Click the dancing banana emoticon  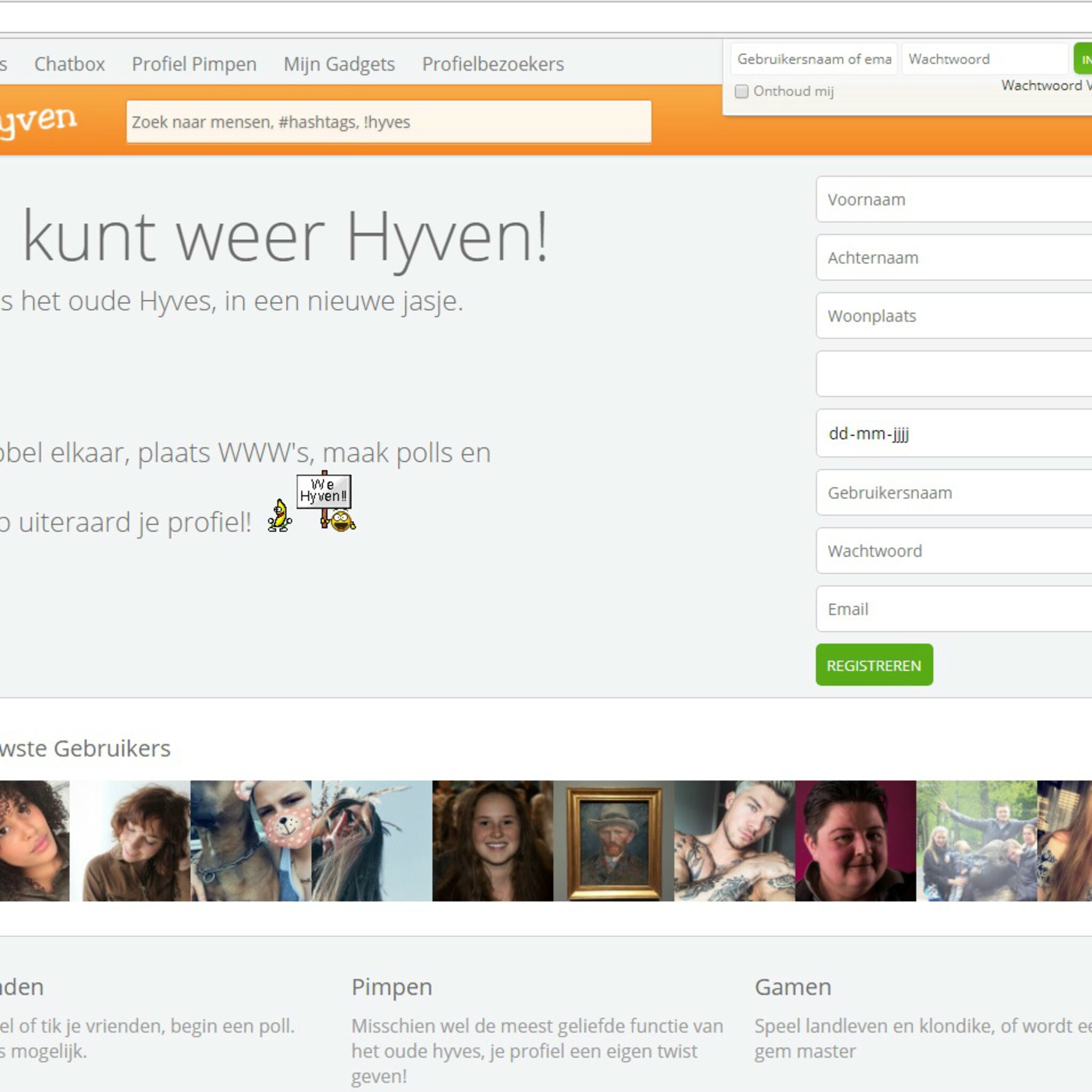click(x=280, y=516)
